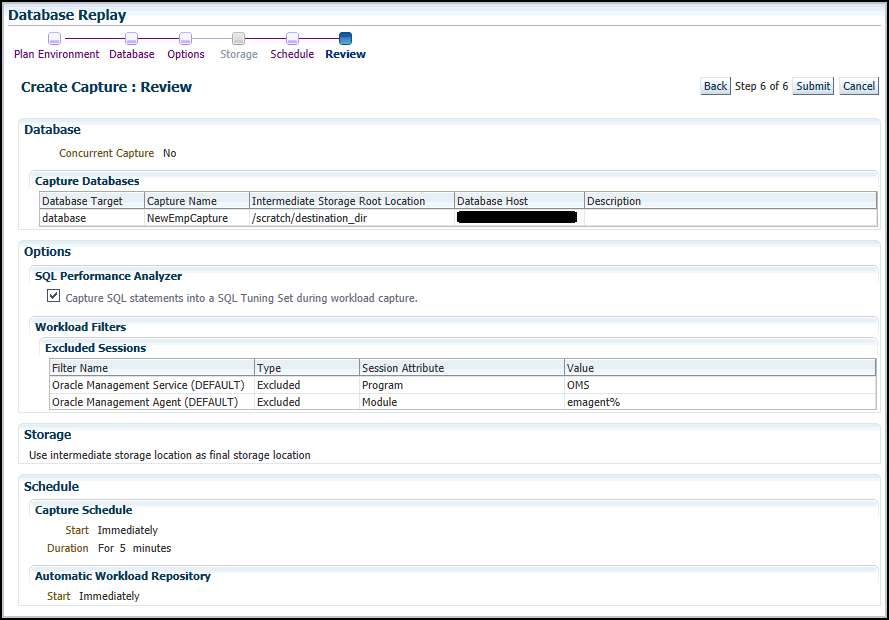Switch to the Schedule step label

(291, 54)
